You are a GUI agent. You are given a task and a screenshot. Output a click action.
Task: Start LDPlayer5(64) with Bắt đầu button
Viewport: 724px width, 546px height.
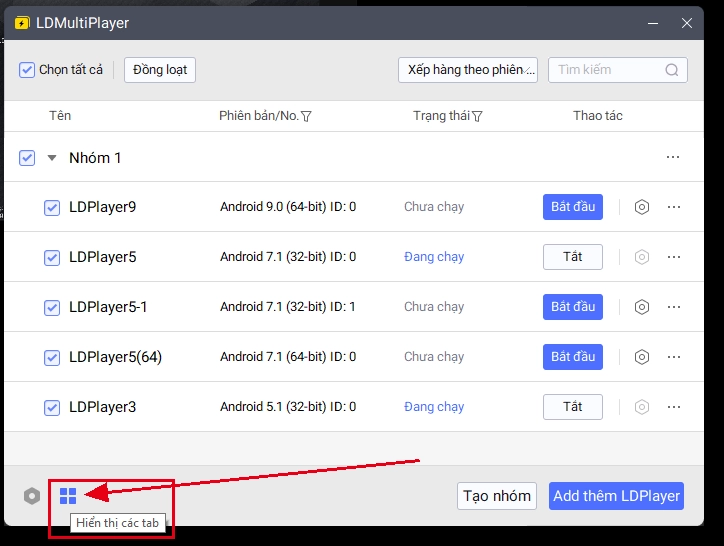(x=573, y=357)
